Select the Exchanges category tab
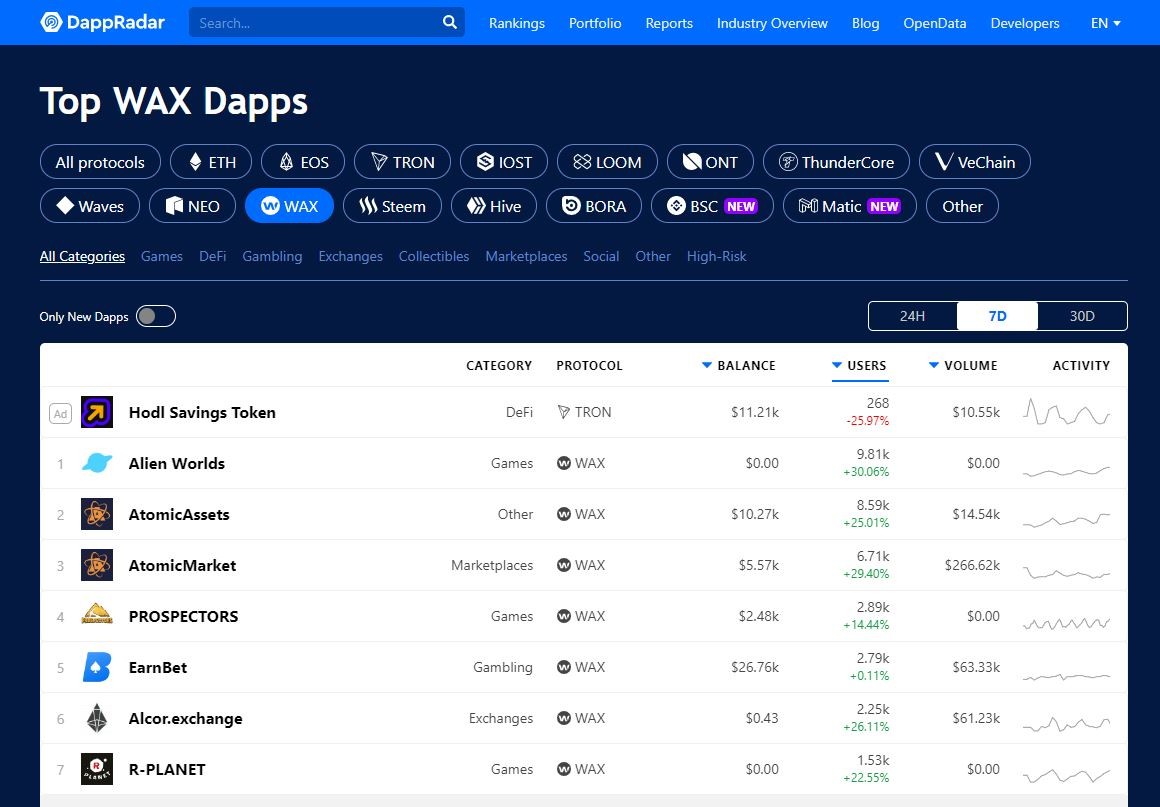 coord(350,256)
